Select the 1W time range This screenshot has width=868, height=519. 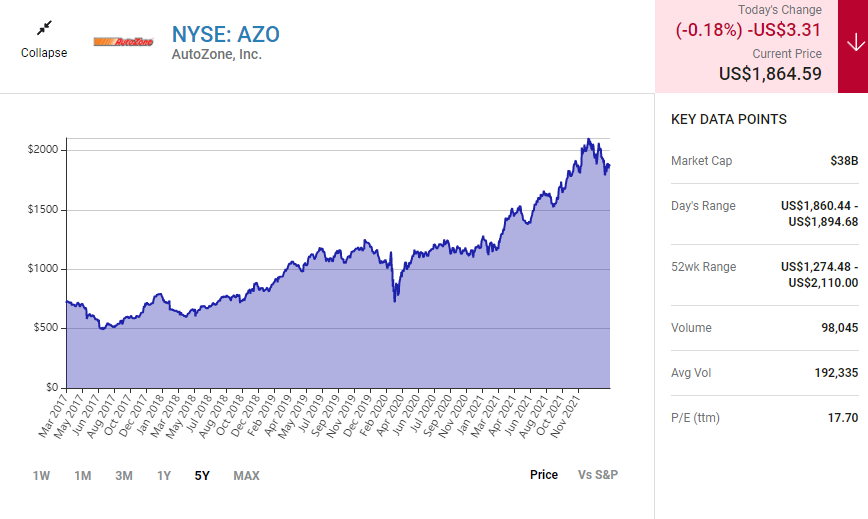coord(41,475)
